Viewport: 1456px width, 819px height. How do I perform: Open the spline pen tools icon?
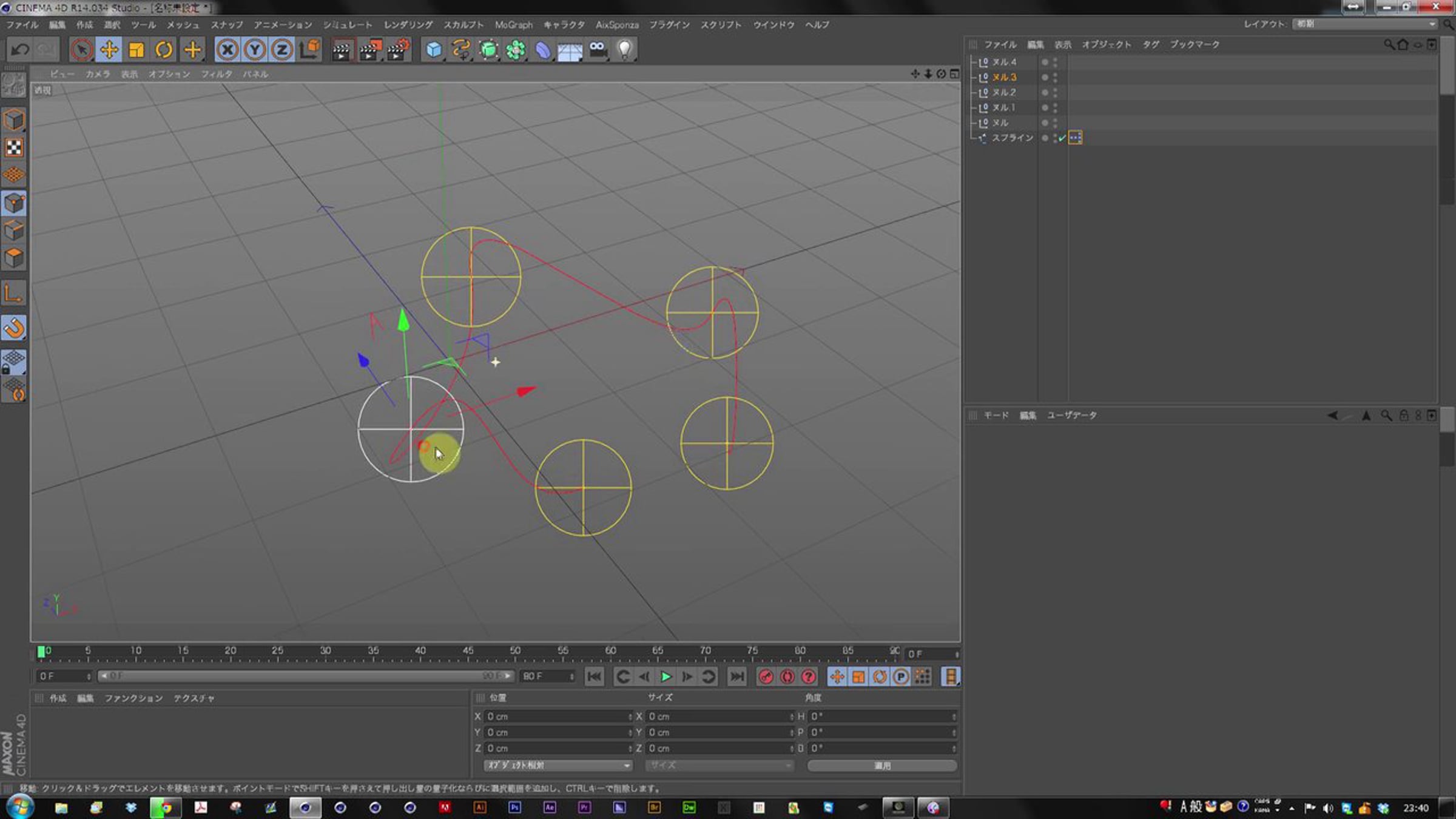click(x=461, y=50)
